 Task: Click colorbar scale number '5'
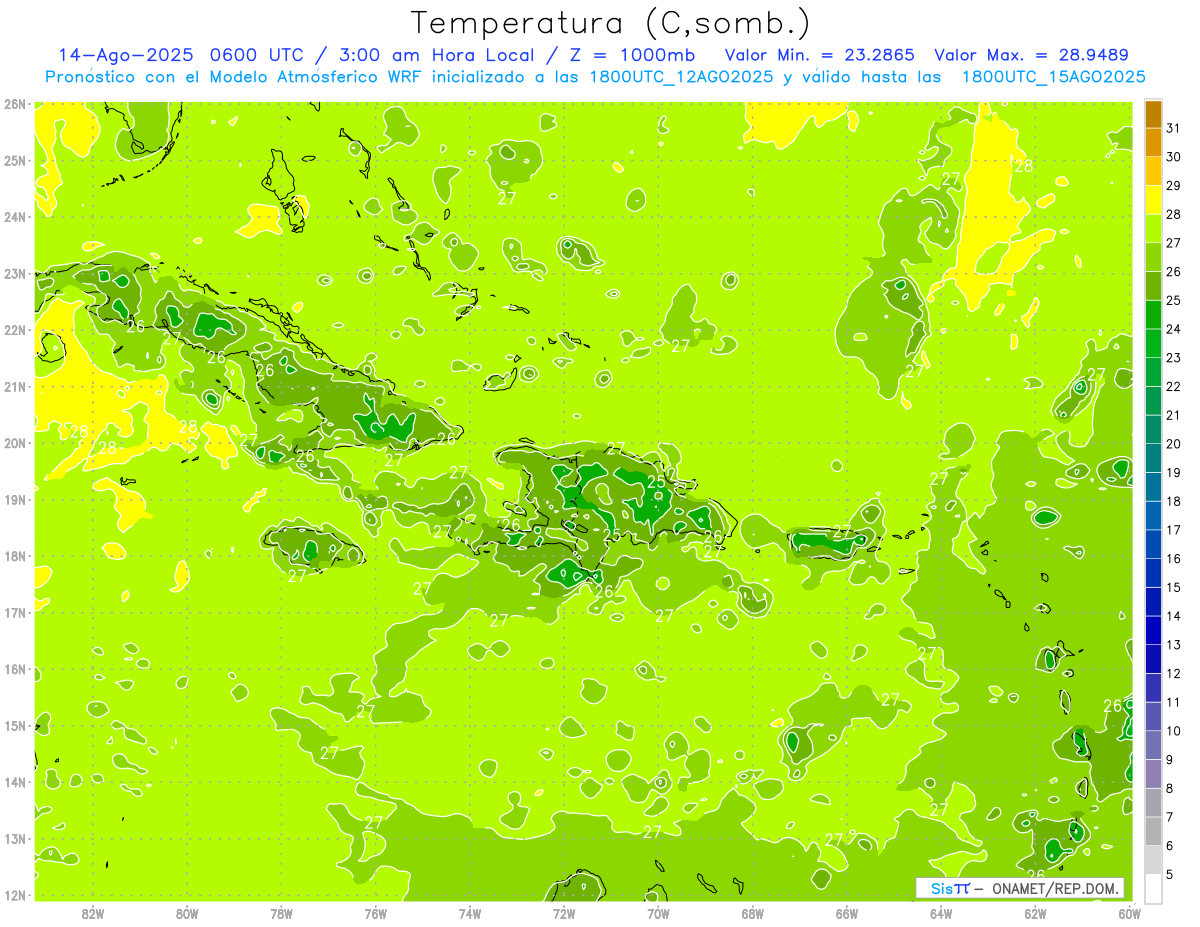click(1170, 875)
